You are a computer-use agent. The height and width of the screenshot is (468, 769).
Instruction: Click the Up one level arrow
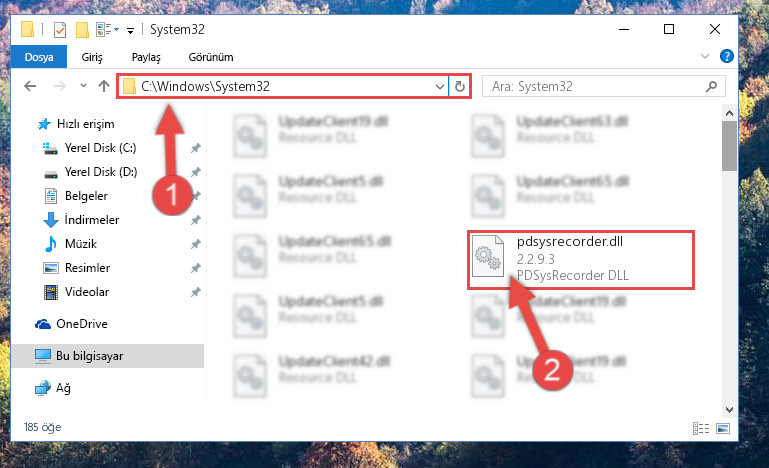coord(103,86)
